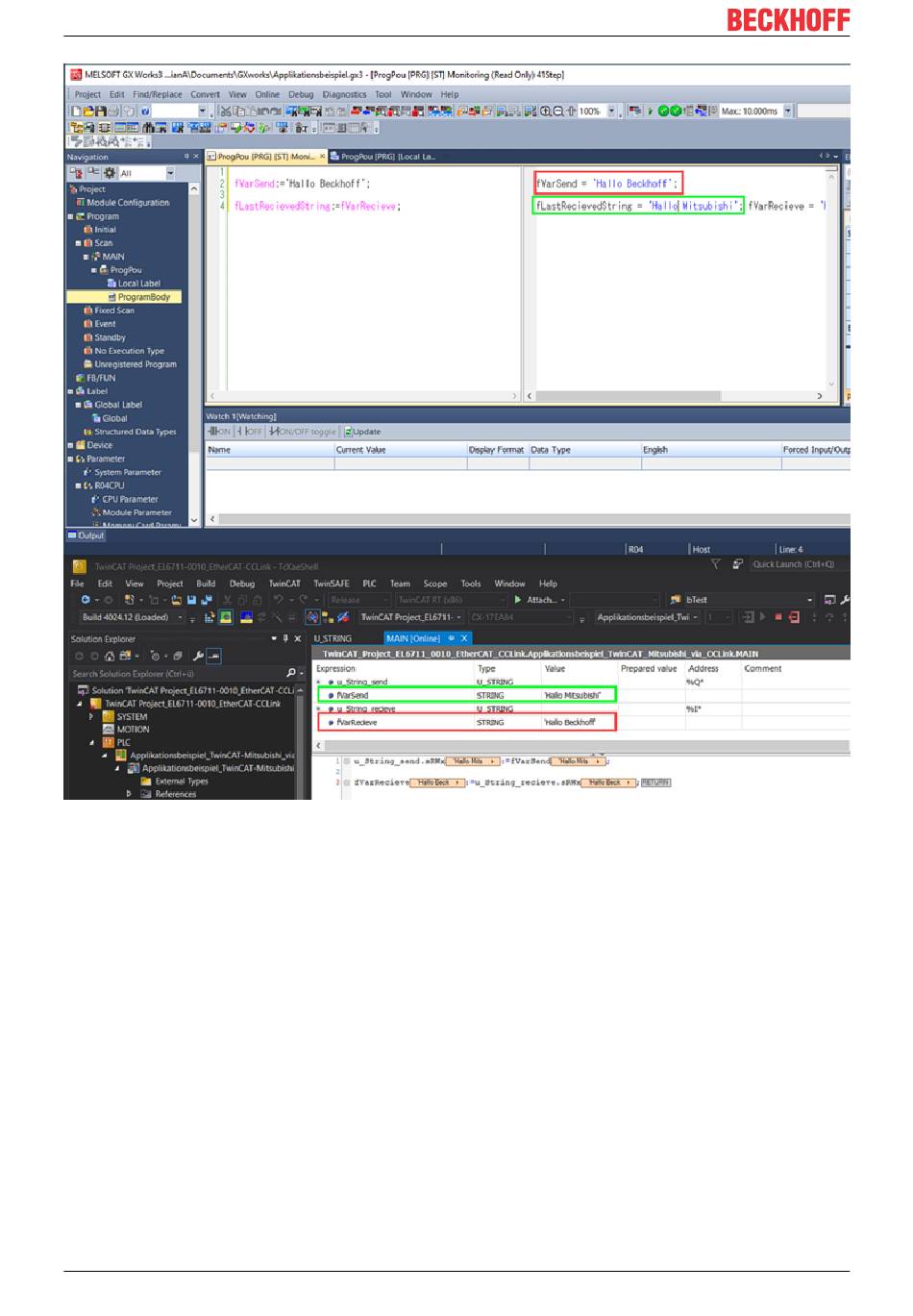
Task: Click the Restart TwinCAT Config Mode icon
Action: click(x=246, y=617)
